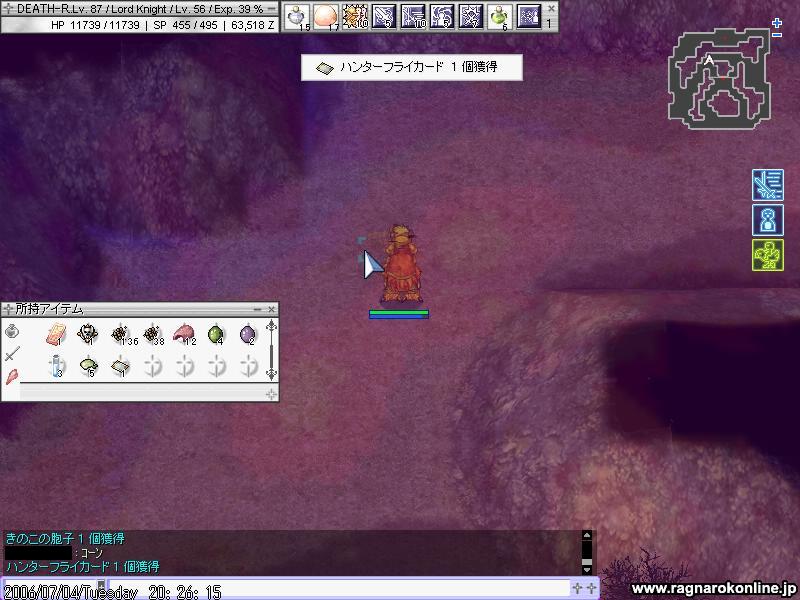800x600 pixels.
Task: Use the white potion bottle in hotkey slot one
Action: (x=297, y=16)
